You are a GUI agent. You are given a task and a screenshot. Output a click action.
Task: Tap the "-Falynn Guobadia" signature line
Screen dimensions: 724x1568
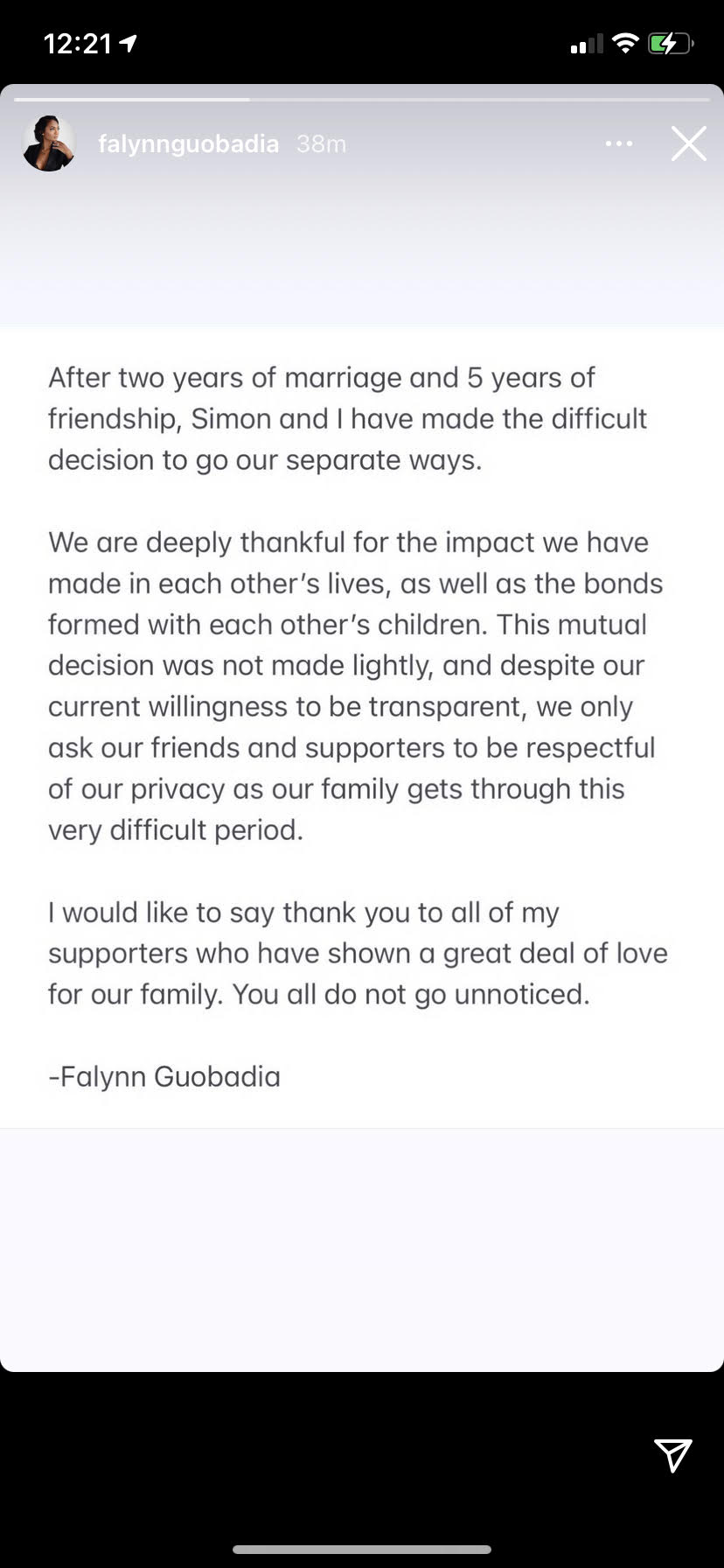[164, 1076]
